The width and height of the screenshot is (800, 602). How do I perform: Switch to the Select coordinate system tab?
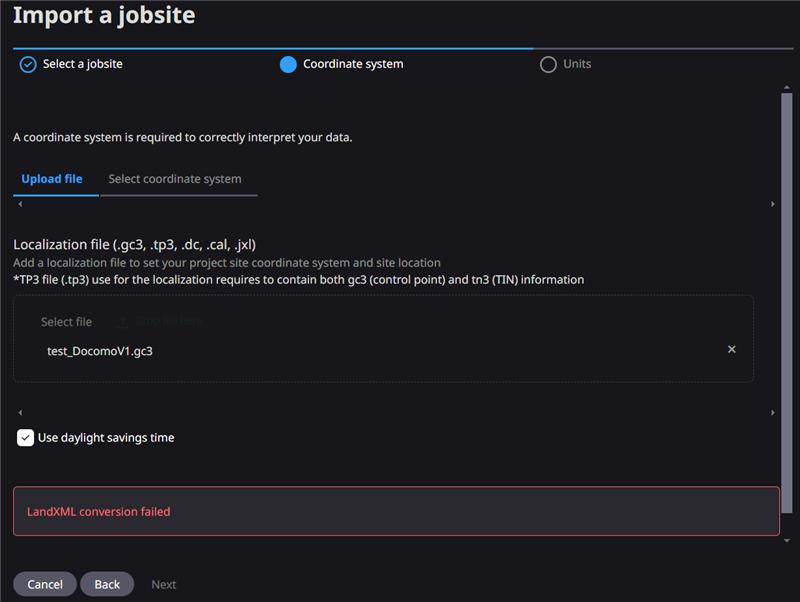(175, 179)
